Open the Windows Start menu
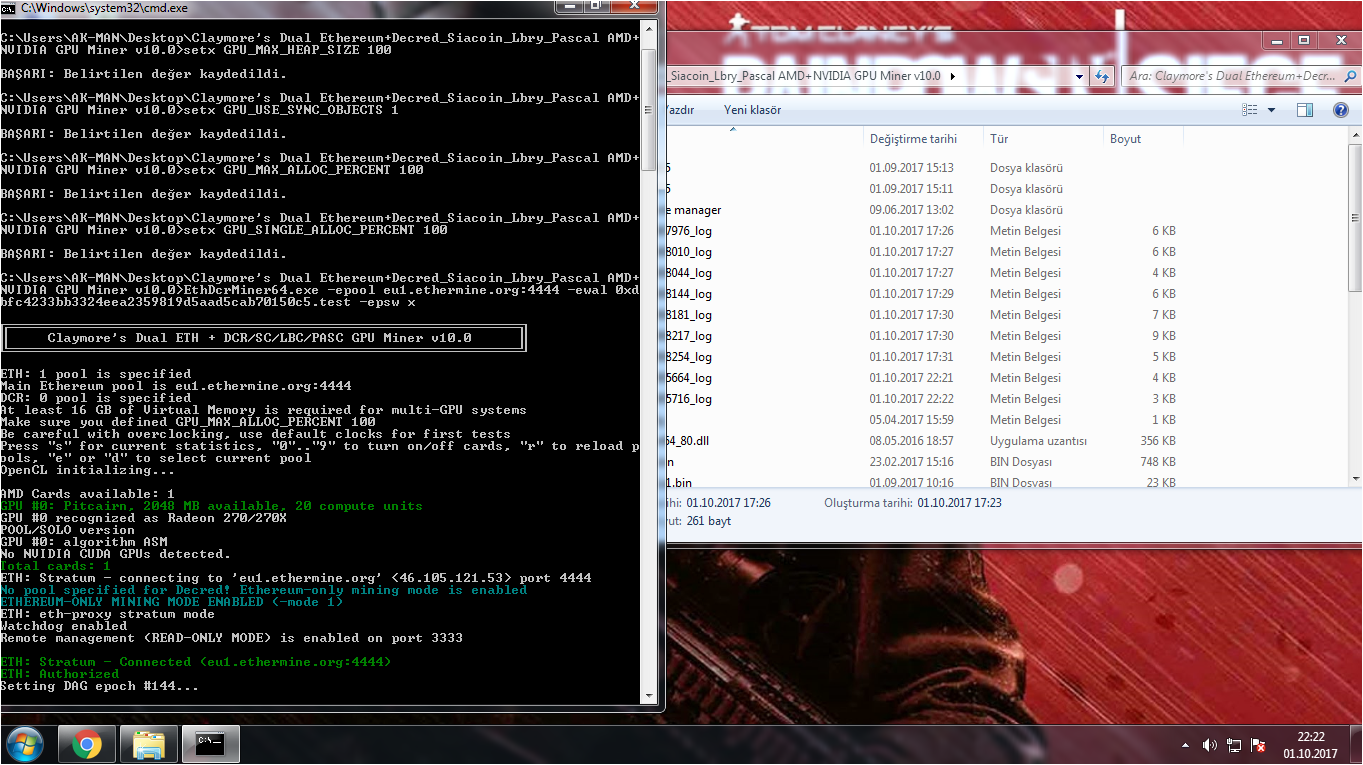This screenshot has width=1363, height=765. click(24, 745)
